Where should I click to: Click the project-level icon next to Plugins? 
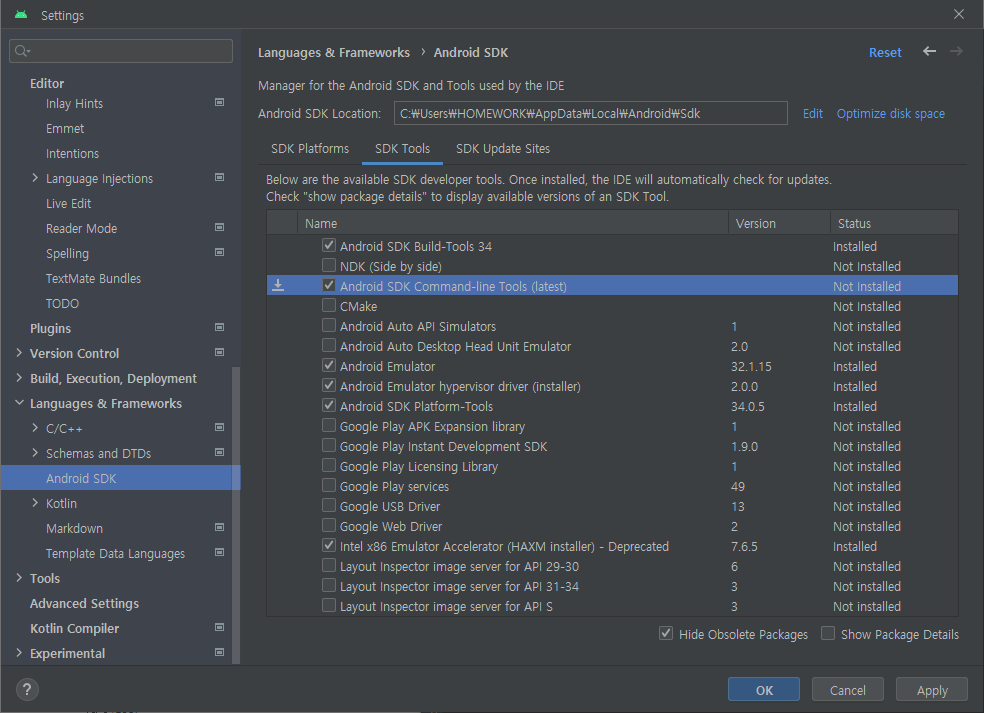[220, 327]
